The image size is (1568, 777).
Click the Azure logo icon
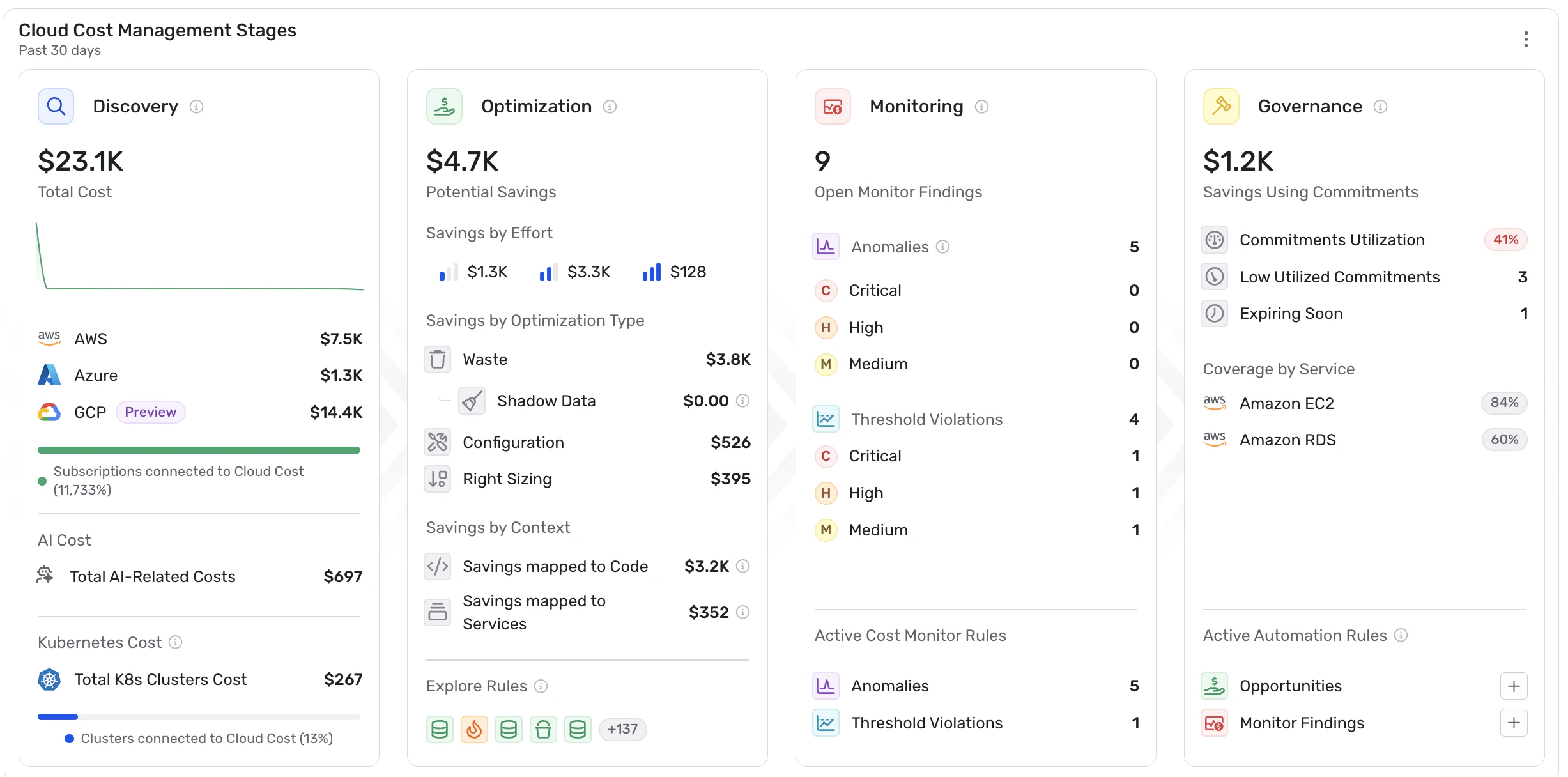[49, 375]
